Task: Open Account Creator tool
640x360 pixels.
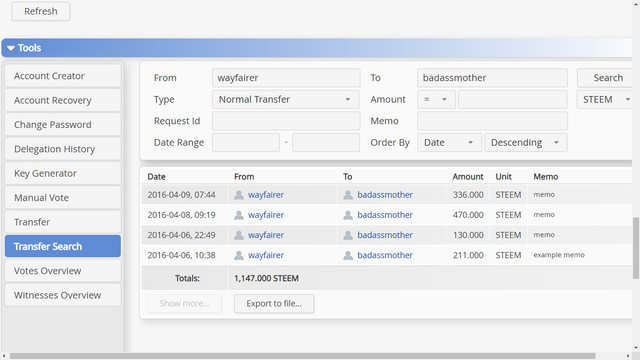Action: tap(63, 76)
